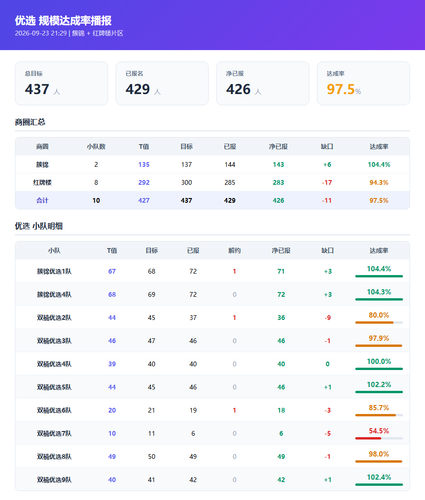Click the 红牌楼 净已报 value 283

[278, 183]
